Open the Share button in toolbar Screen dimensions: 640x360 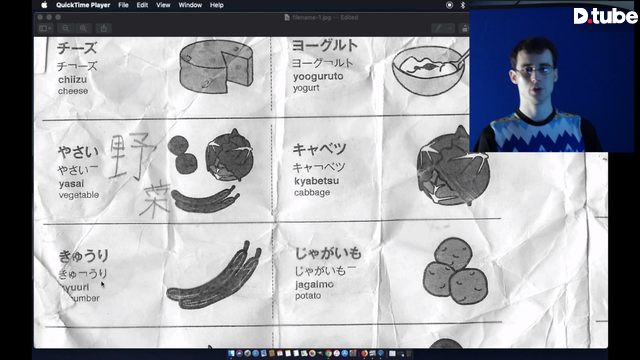(x=104, y=28)
